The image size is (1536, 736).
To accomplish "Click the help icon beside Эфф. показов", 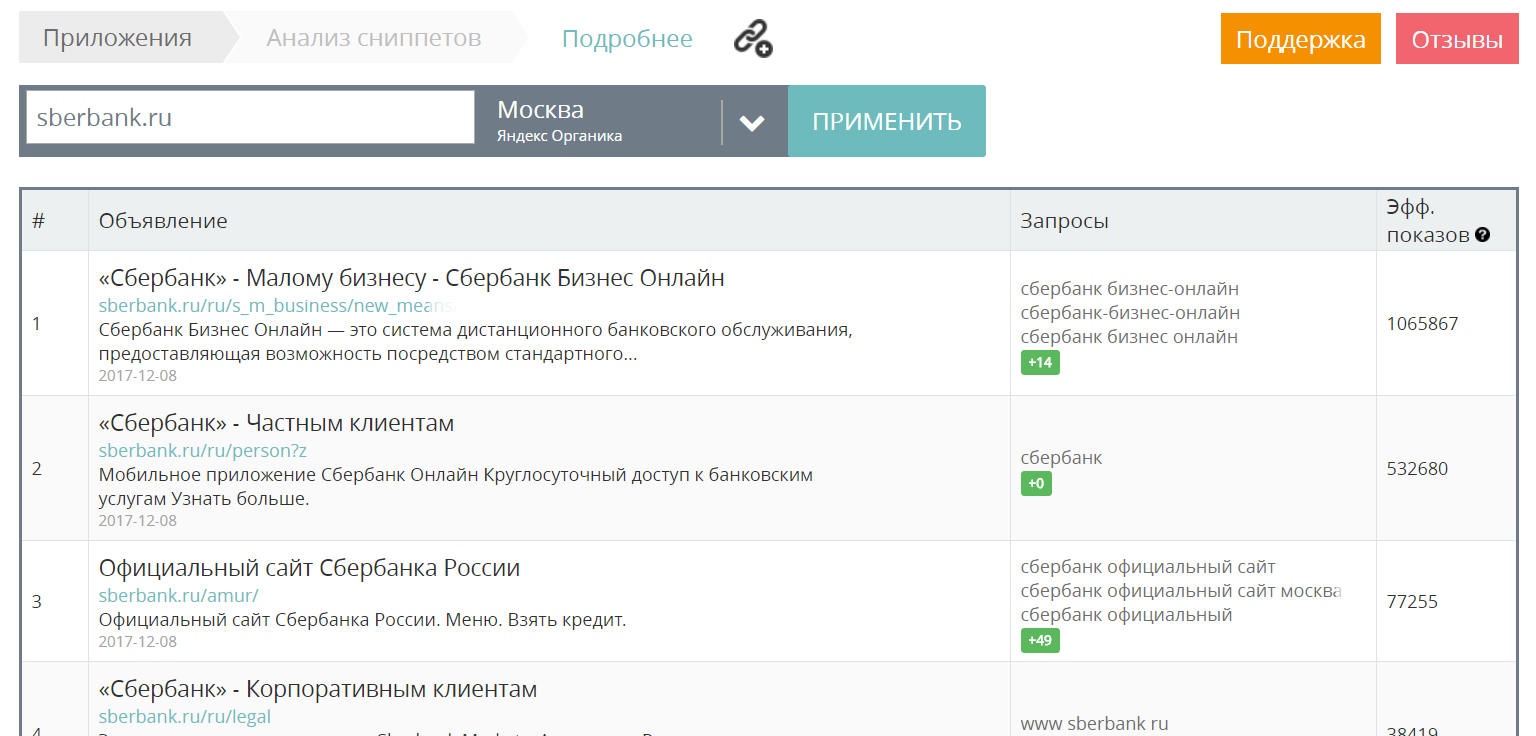I will 1482,235.
